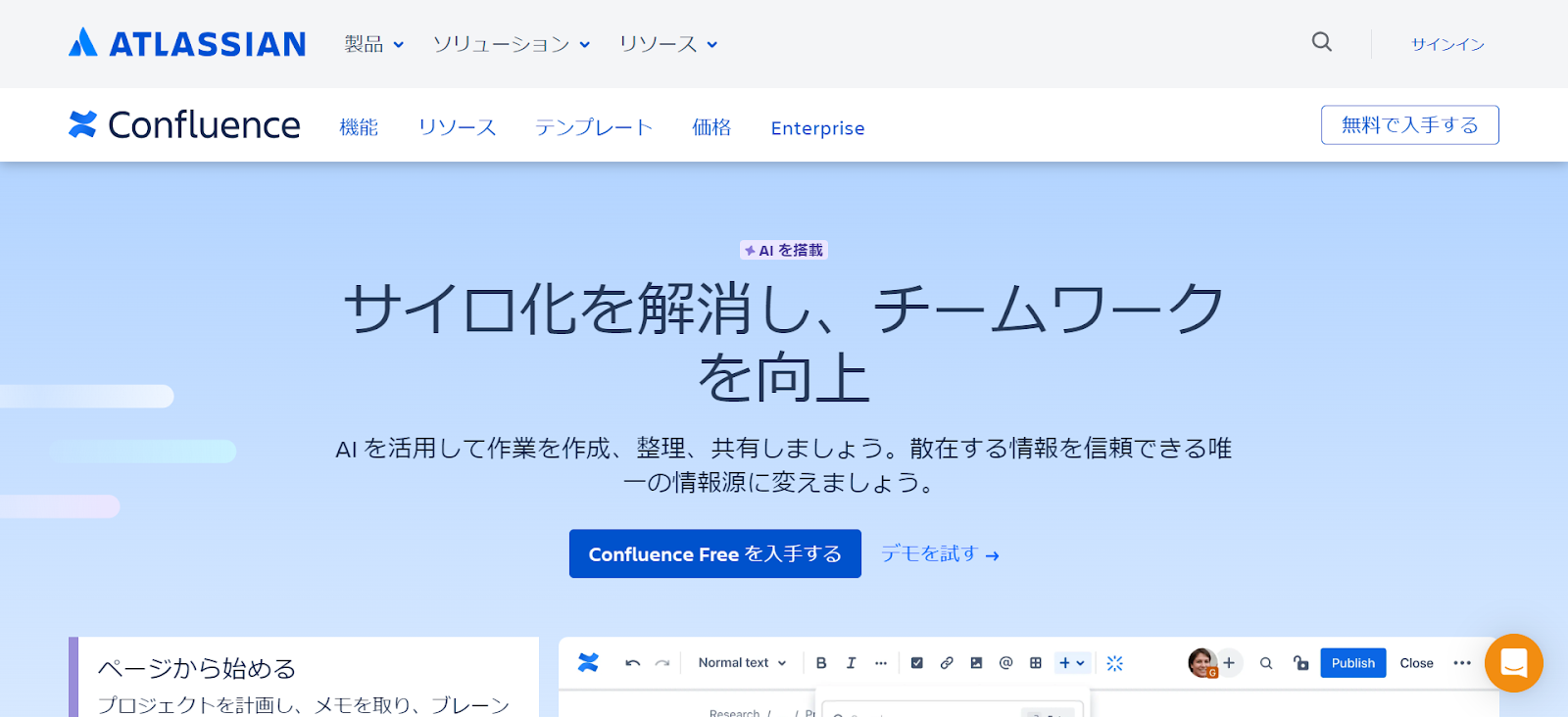1568x717 pixels.
Task: Click the デモを試す link
Action: tap(939, 554)
